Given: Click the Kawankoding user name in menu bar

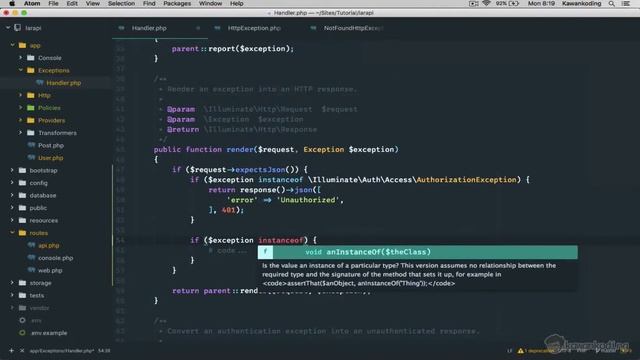Looking at the screenshot, I should [582, 3].
